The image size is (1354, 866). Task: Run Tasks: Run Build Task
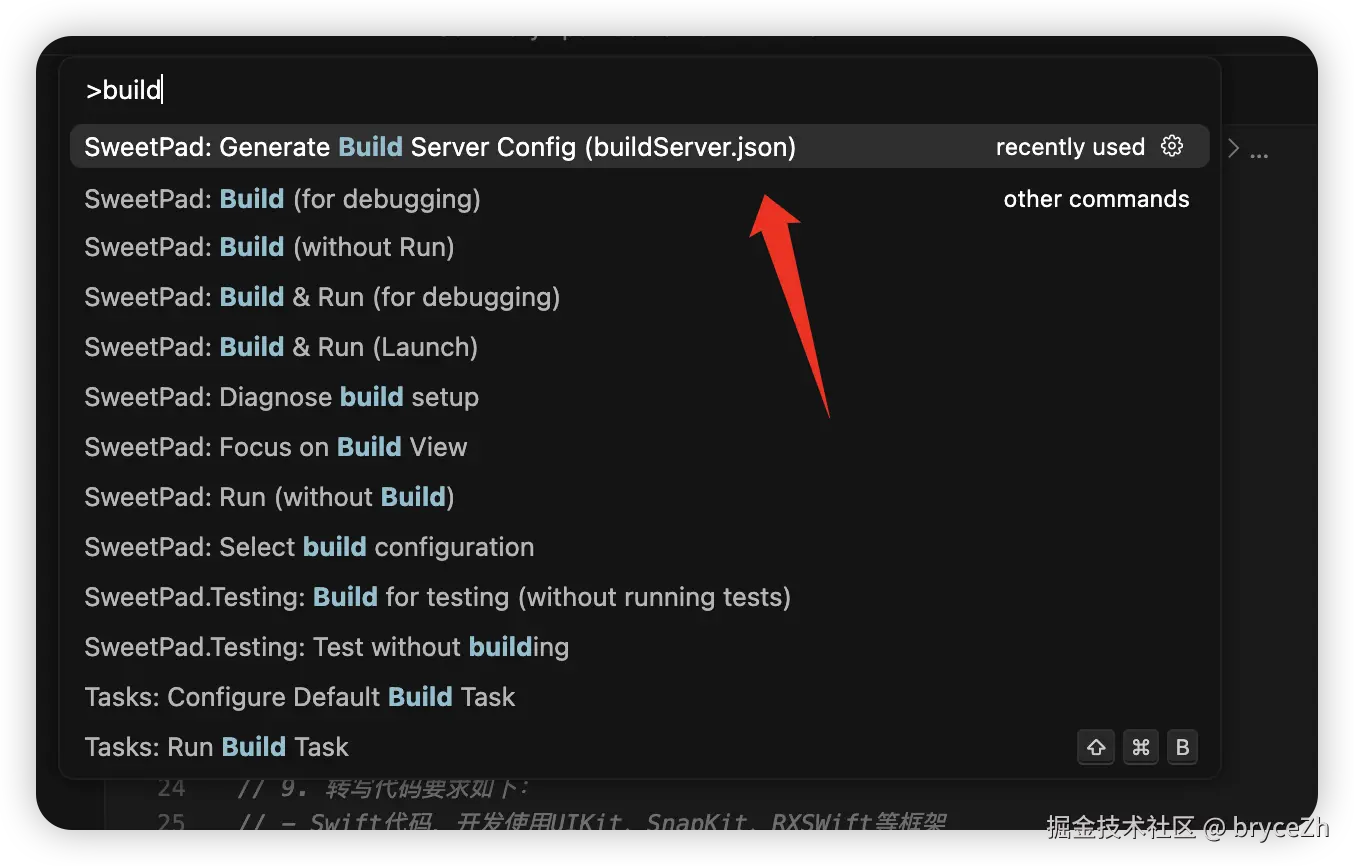pos(216,747)
